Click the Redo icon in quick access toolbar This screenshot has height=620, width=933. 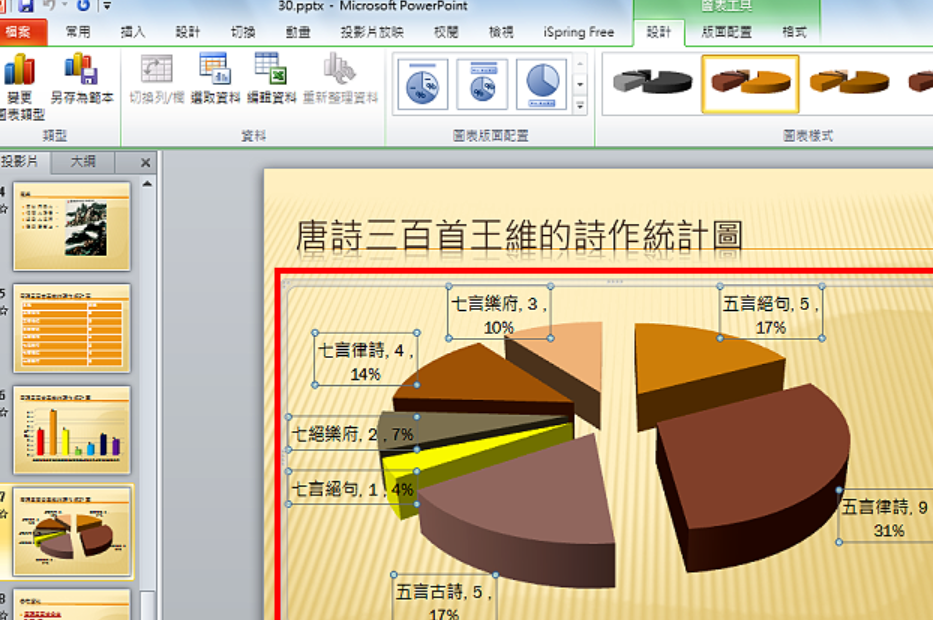tap(83, 5)
